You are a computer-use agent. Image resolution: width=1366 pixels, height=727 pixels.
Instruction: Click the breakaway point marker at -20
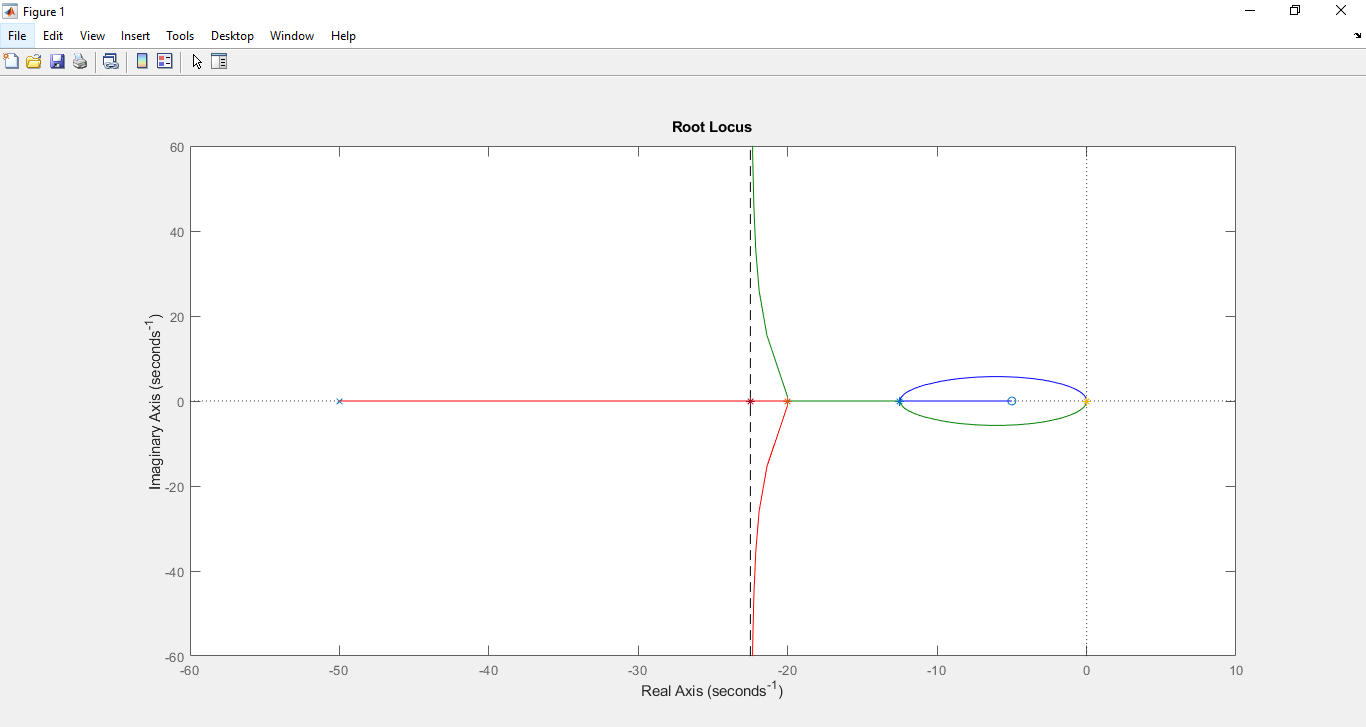click(x=788, y=401)
